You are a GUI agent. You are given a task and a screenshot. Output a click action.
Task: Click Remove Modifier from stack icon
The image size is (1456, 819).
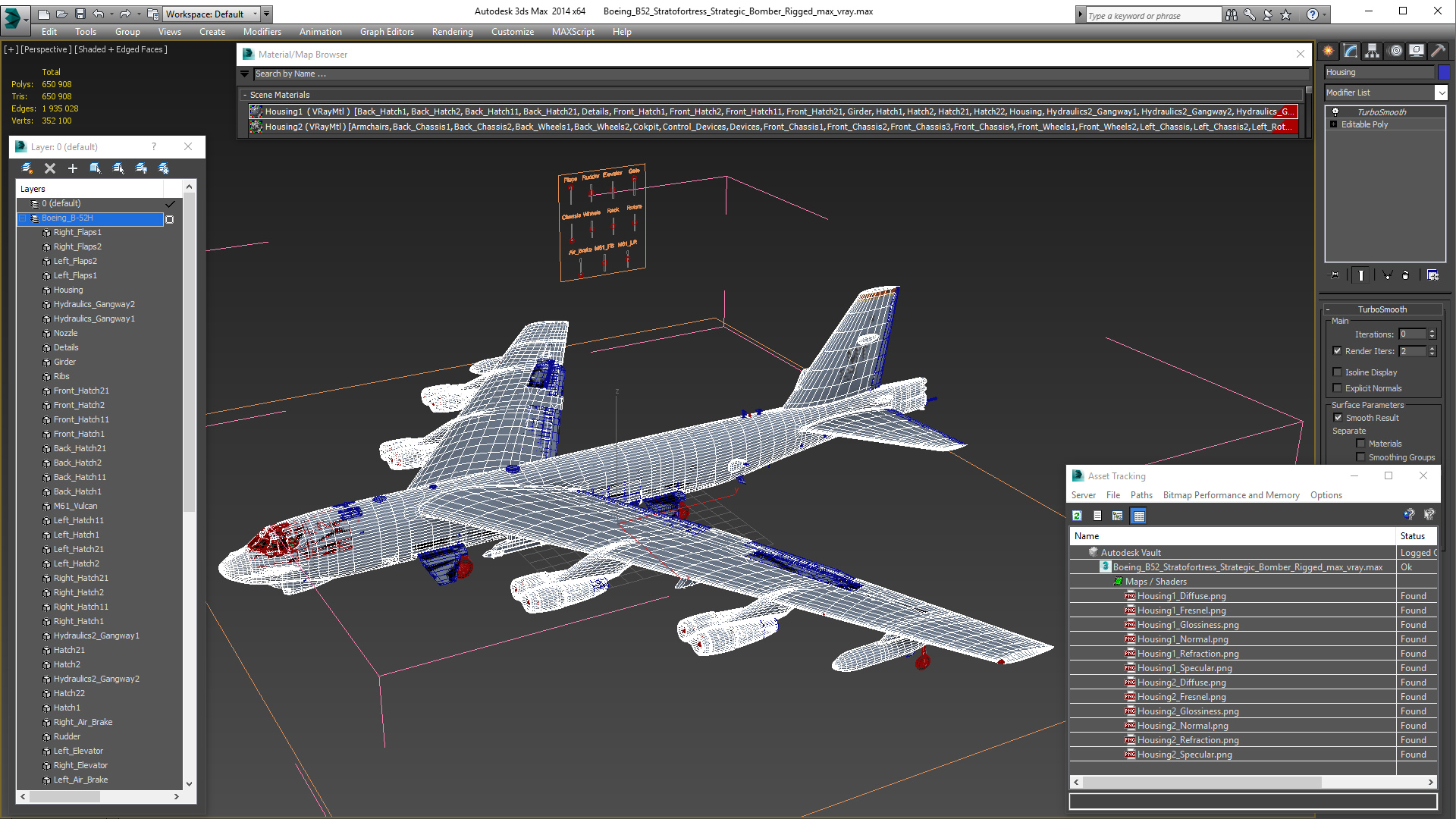(1406, 275)
